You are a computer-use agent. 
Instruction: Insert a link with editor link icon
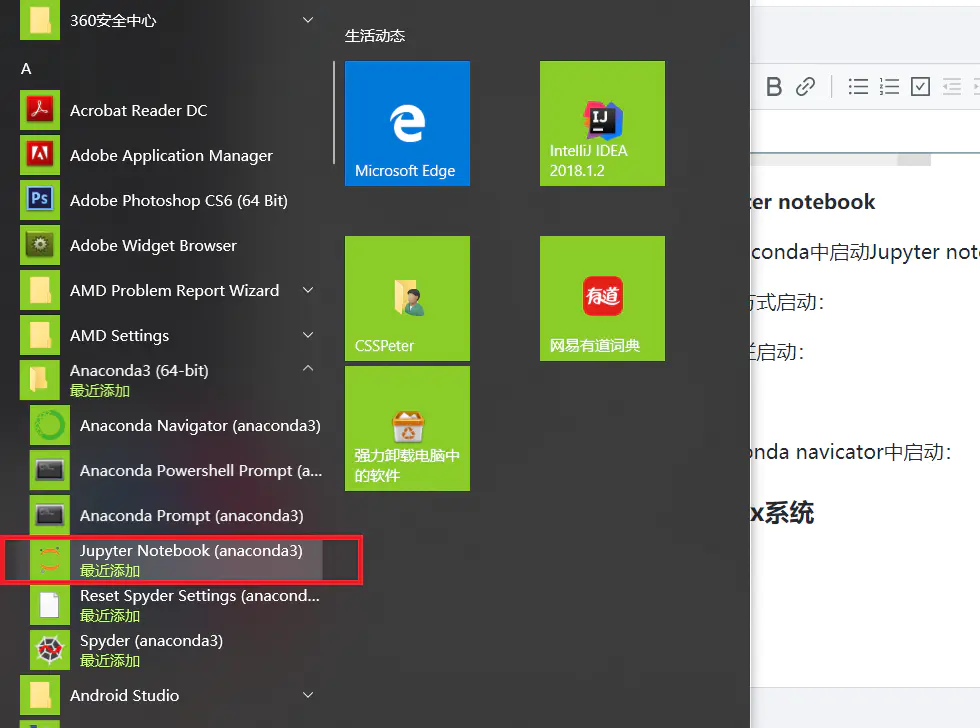[x=805, y=86]
